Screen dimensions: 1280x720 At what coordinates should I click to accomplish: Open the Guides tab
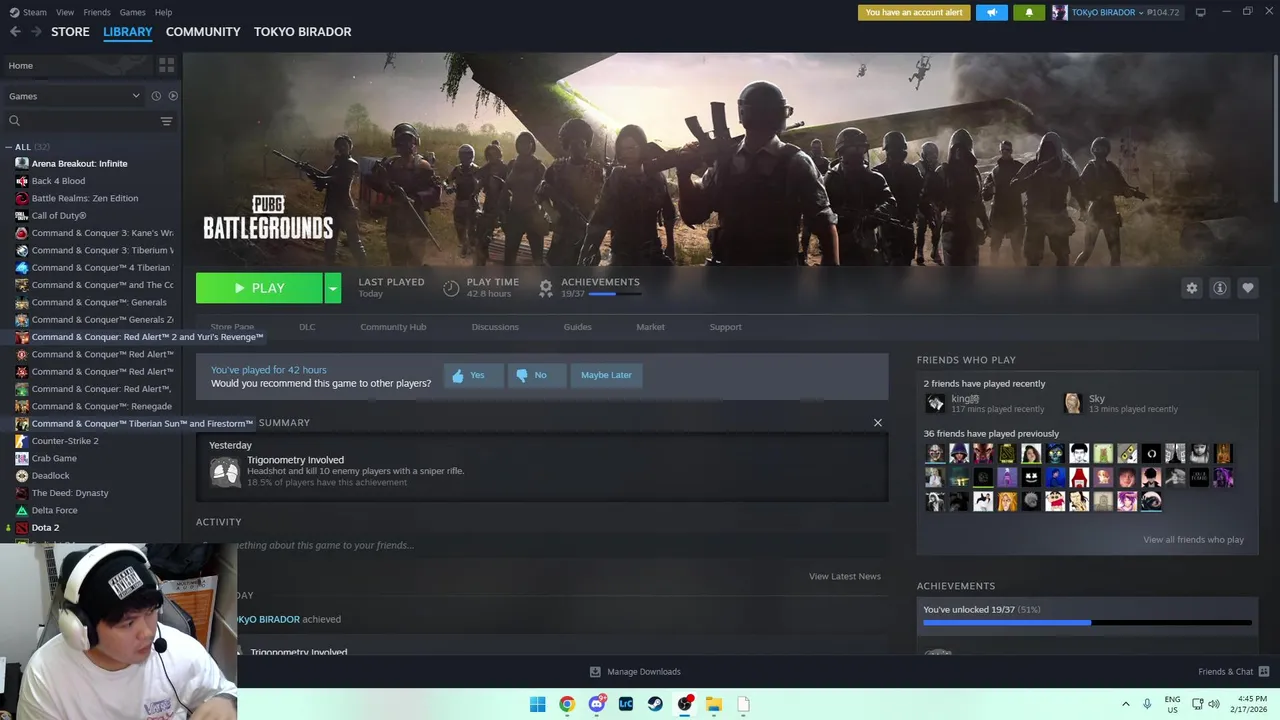point(577,327)
